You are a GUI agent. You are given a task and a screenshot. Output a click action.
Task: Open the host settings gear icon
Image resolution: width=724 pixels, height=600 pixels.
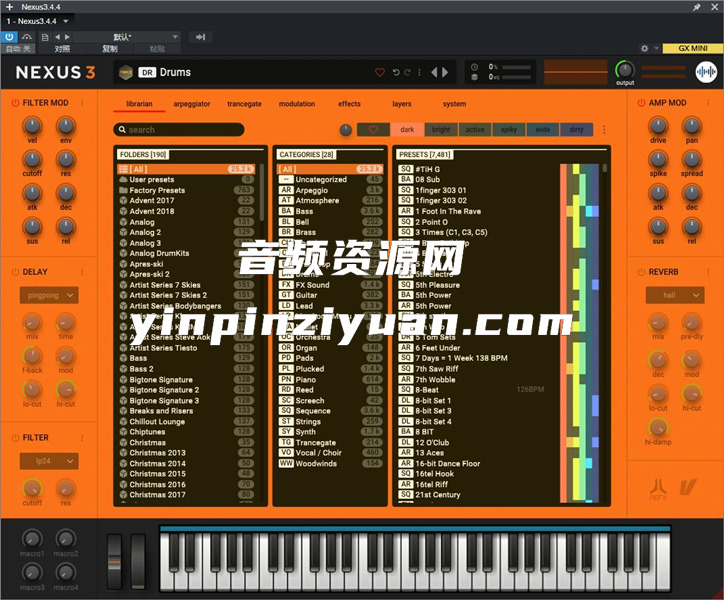(x=644, y=48)
